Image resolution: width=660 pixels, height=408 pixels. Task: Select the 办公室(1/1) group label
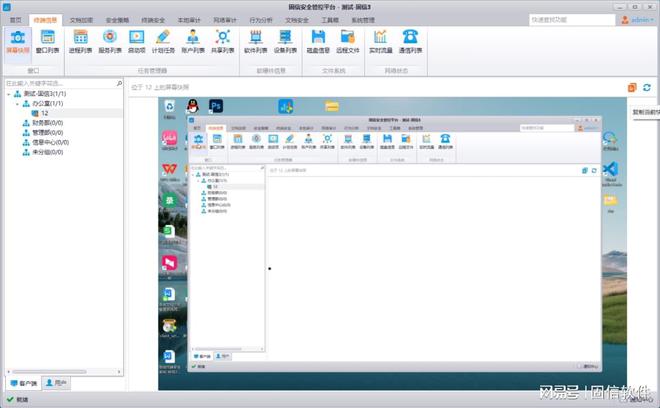click(48, 104)
